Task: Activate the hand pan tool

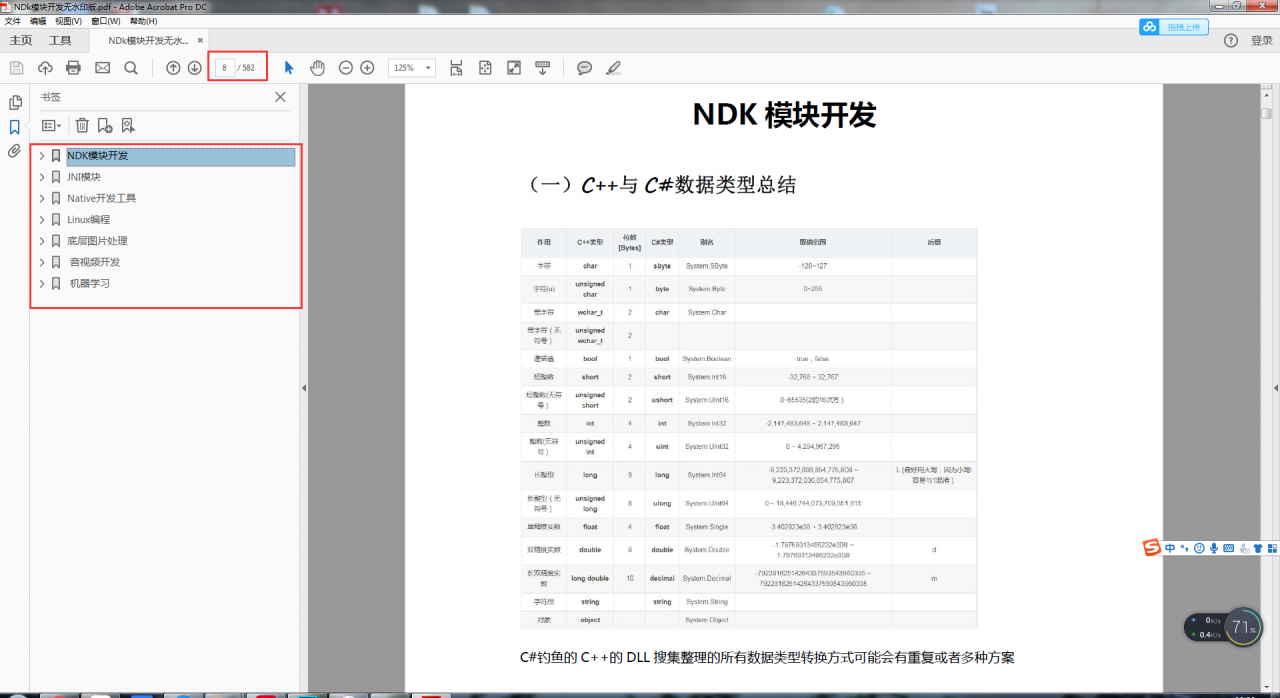Action: (317, 68)
